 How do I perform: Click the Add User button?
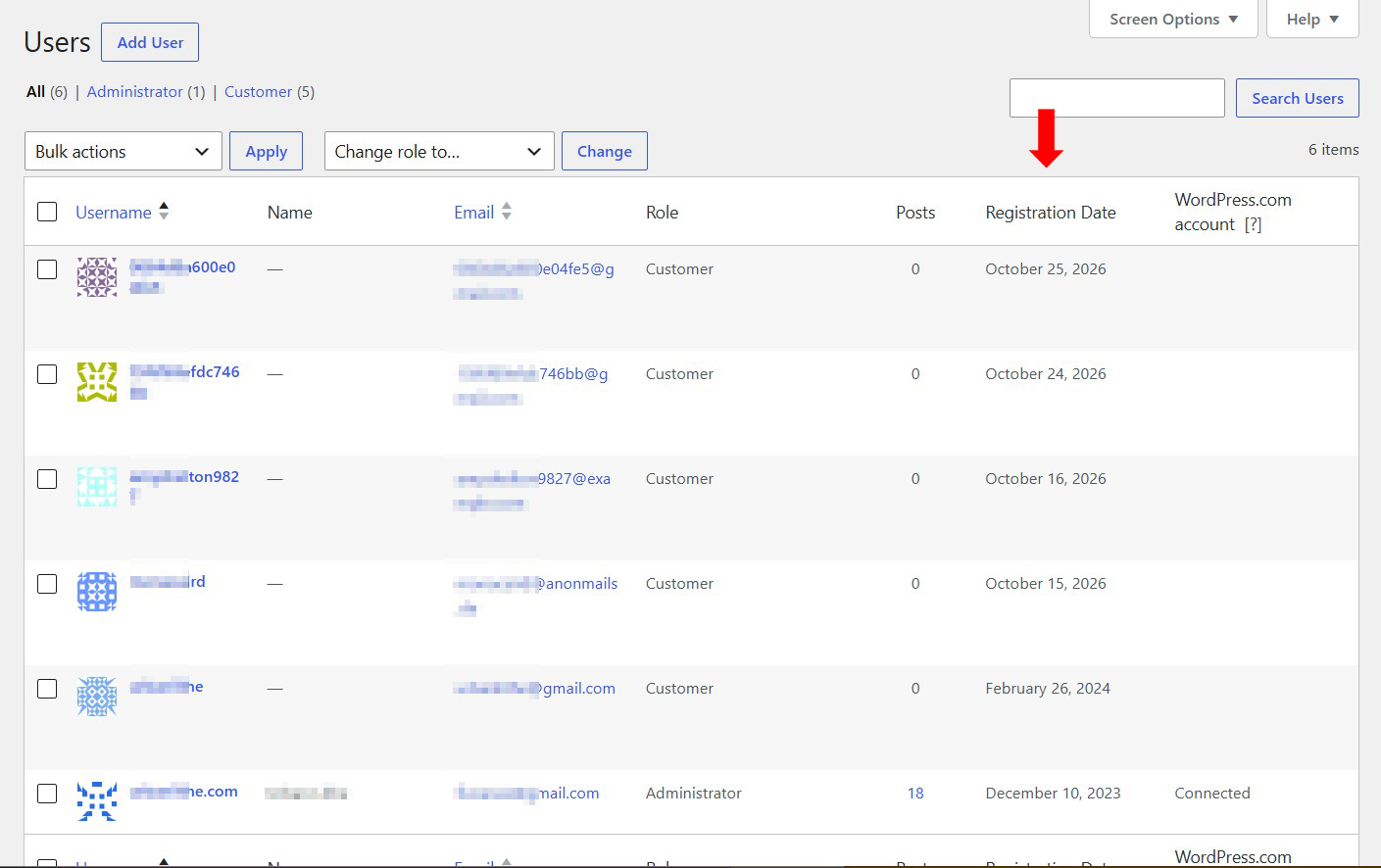(x=150, y=42)
